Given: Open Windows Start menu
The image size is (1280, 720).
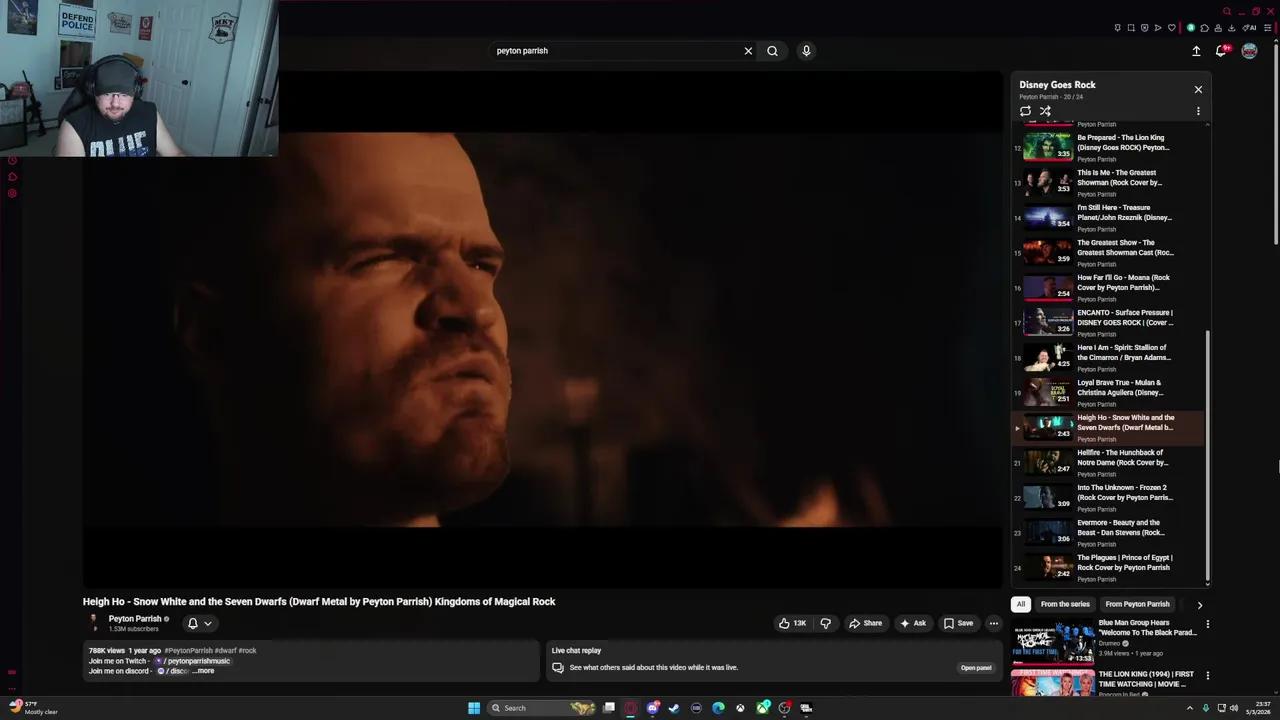Looking at the screenshot, I should pyautogui.click(x=474, y=708).
